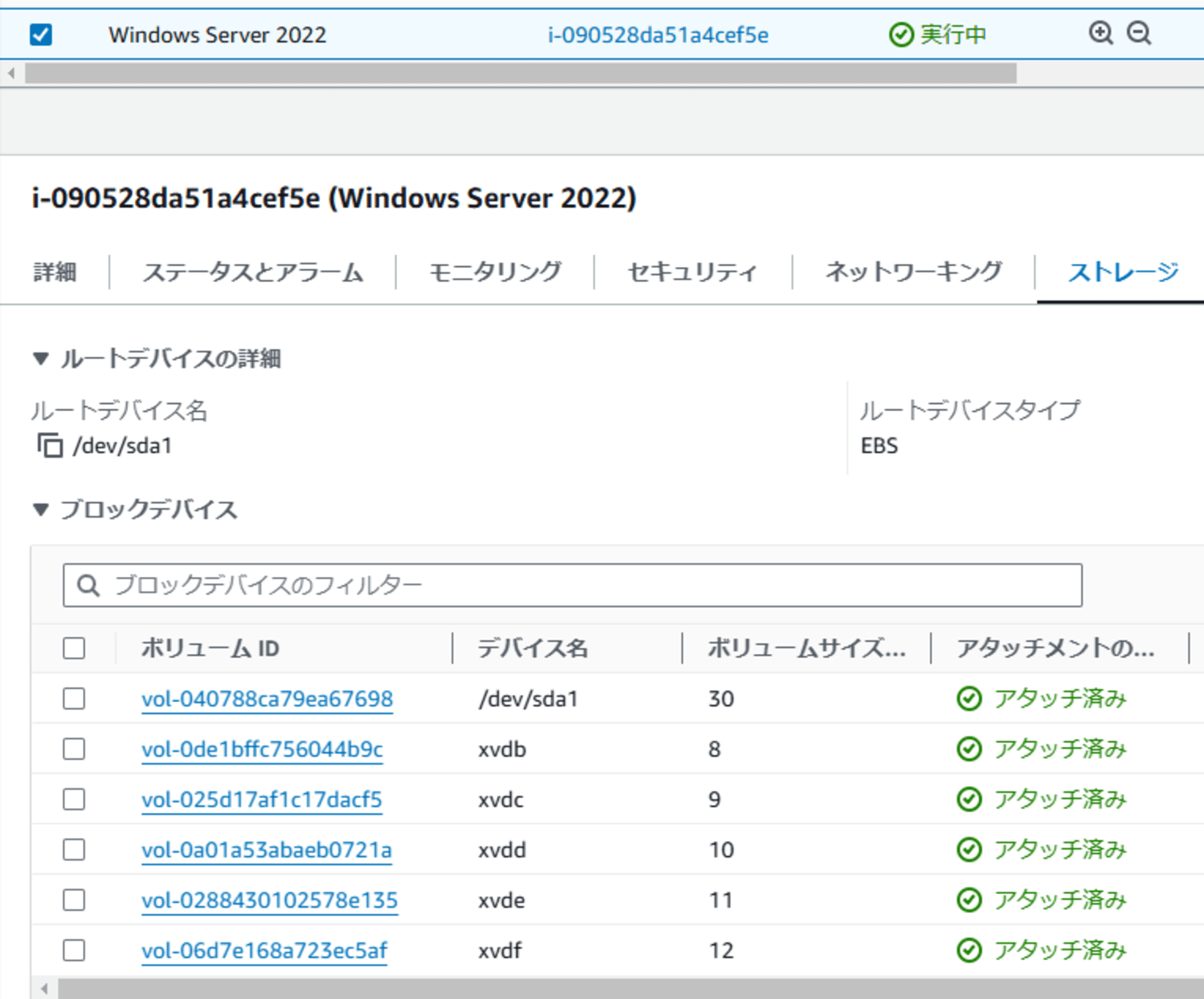Check the box for vol-0288430102578e135
The width and height of the screenshot is (1204, 999).
[x=74, y=900]
